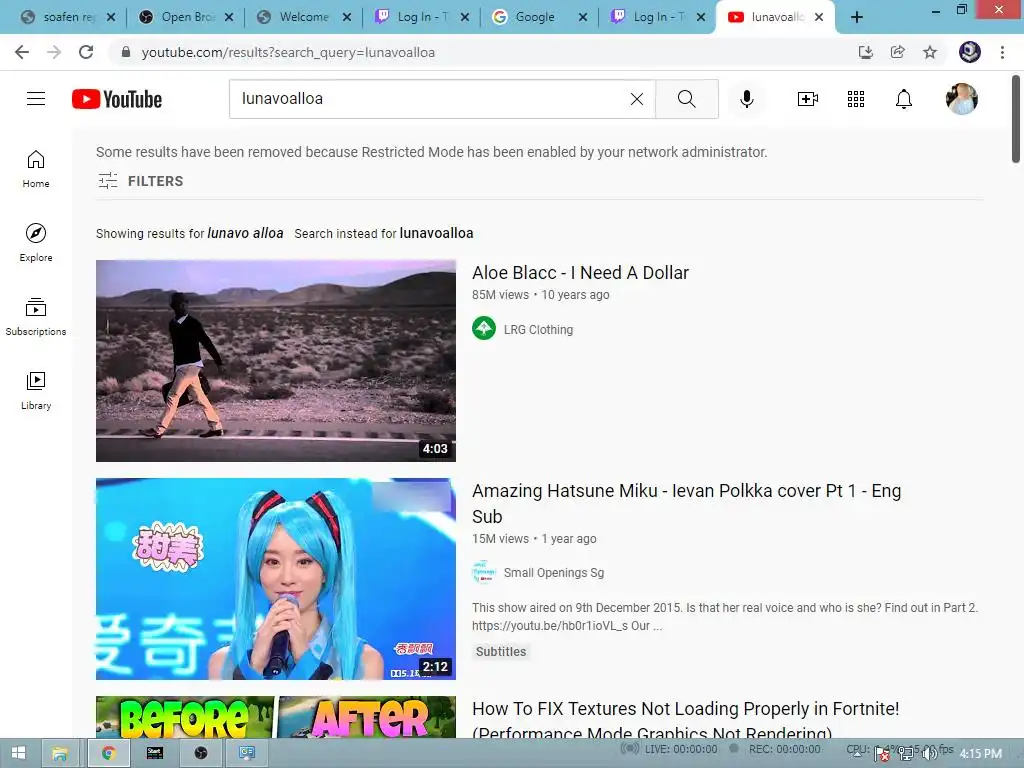Click Chrome icon in taskbar
Viewport: 1024px width, 768px height.
point(108,753)
